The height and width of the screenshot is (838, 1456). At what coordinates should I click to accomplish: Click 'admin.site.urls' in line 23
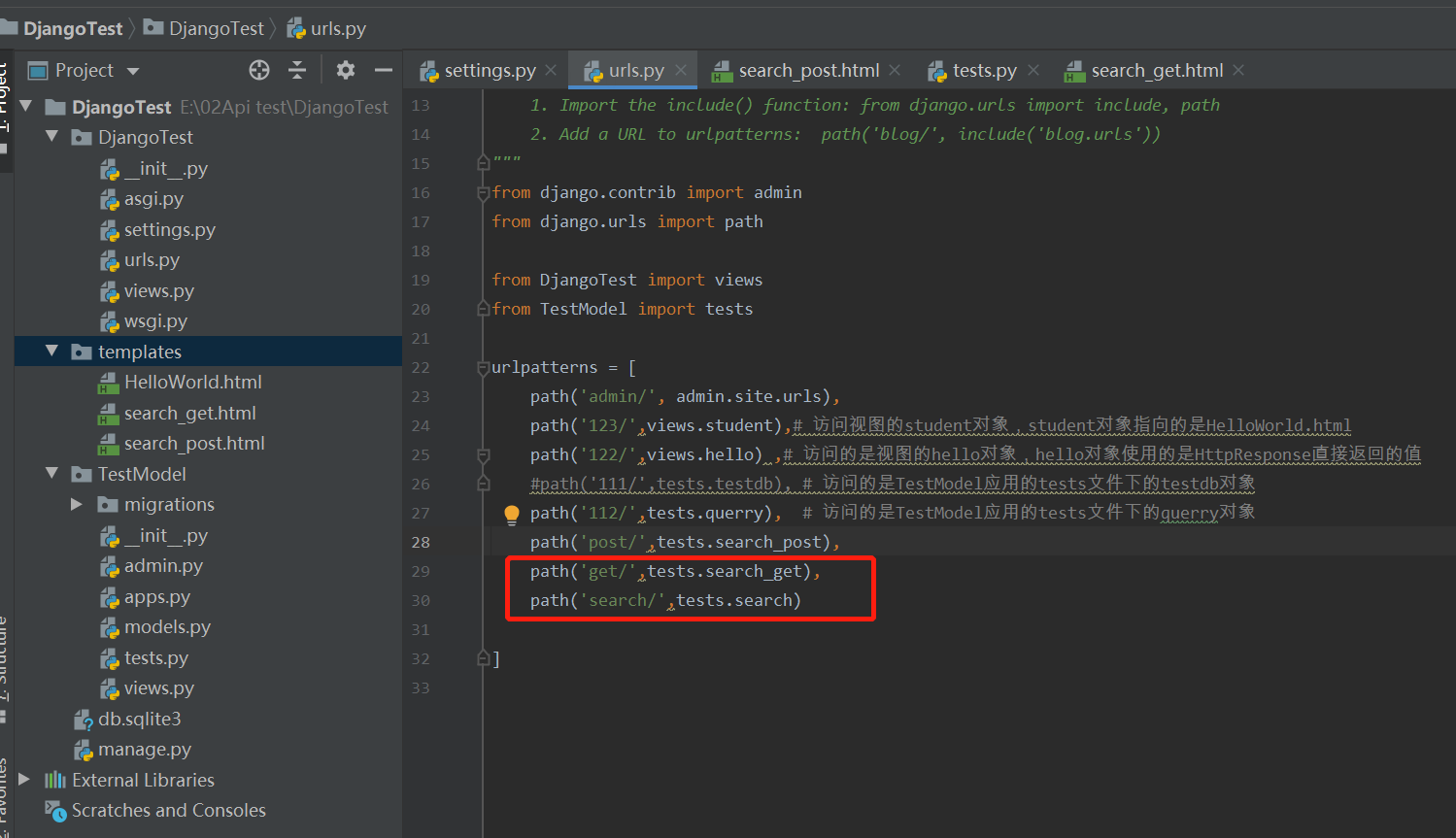(748, 396)
